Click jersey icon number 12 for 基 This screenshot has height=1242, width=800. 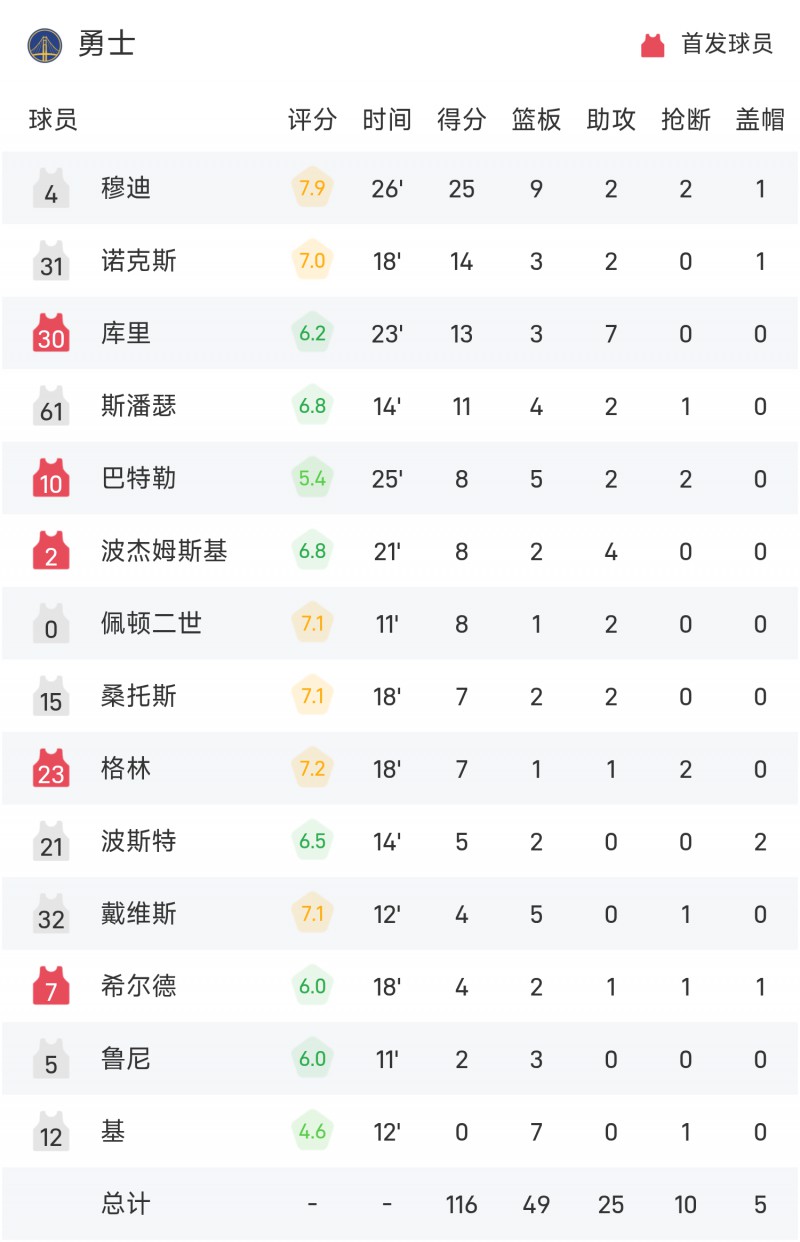click(x=51, y=1131)
